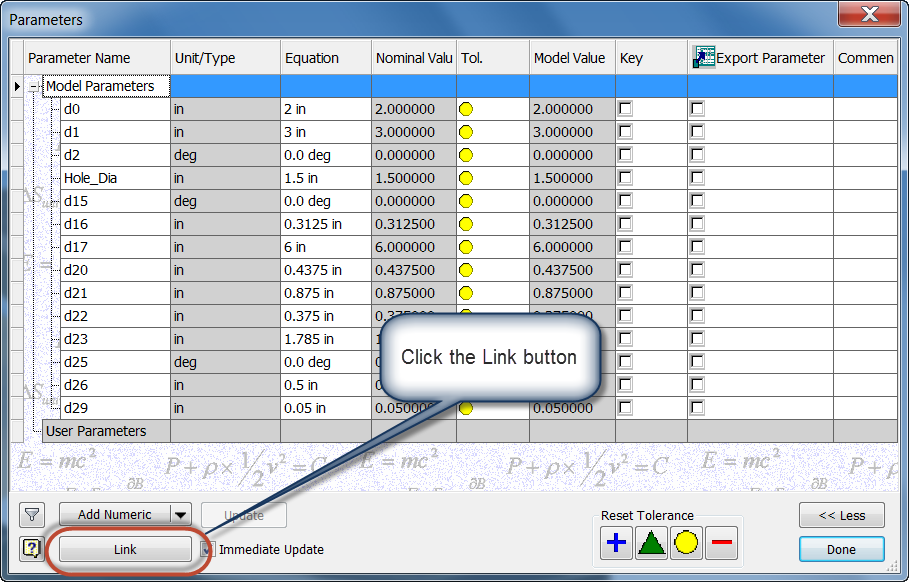Click the Link button
Image resolution: width=909 pixels, height=582 pixels.
tap(124, 549)
